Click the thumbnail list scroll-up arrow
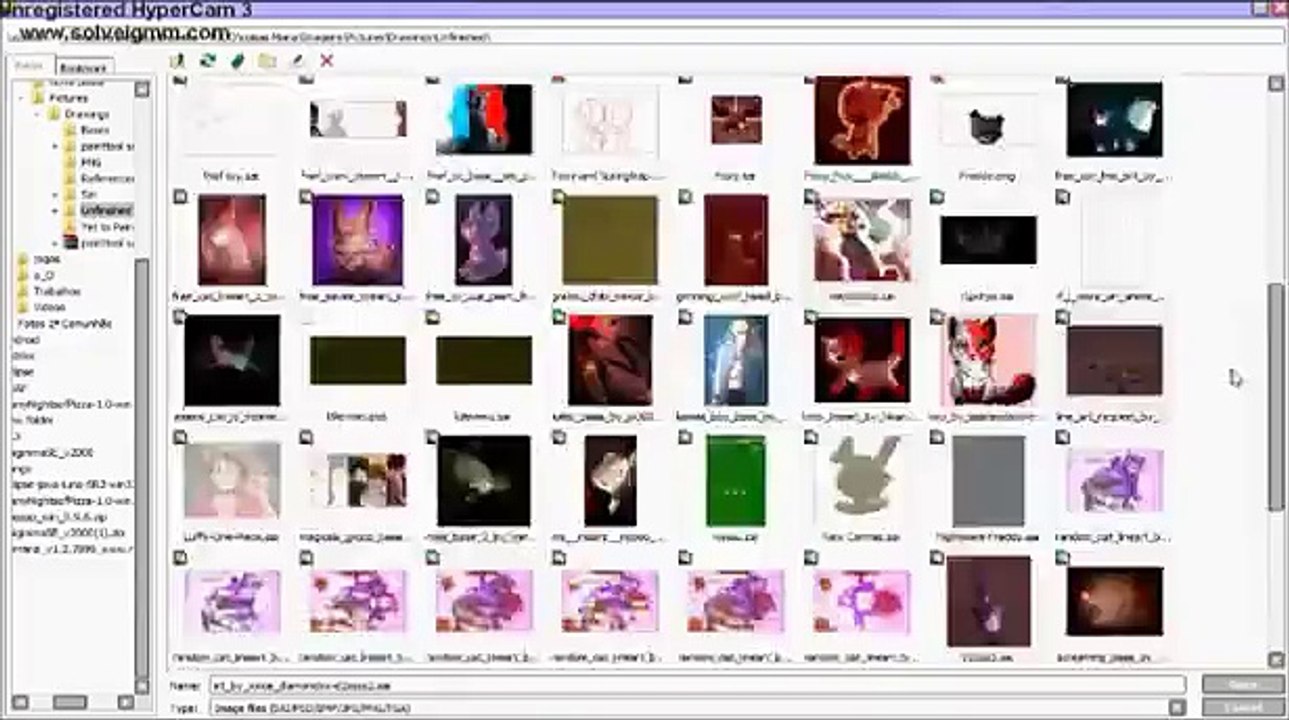The width and height of the screenshot is (1289, 720). [x=1276, y=84]
